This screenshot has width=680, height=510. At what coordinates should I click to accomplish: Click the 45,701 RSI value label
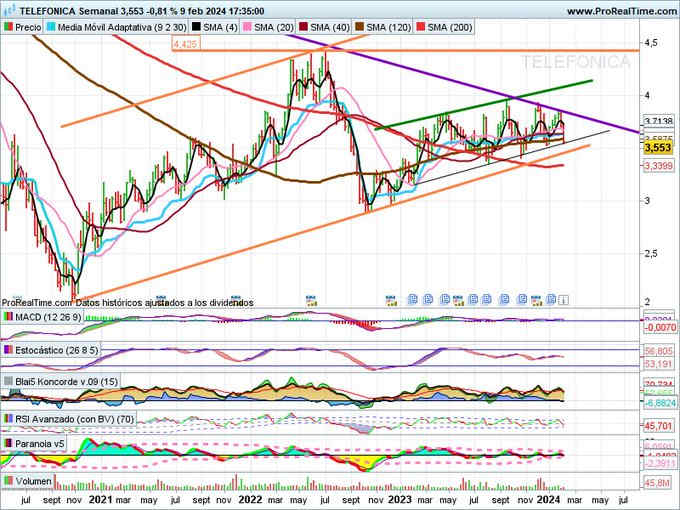[658, 426]
